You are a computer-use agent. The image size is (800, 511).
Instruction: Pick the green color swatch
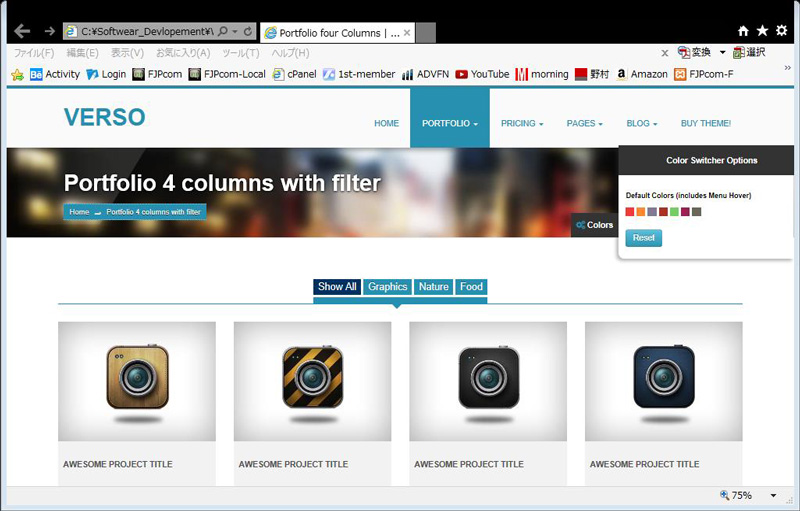(x=674, y=212)
